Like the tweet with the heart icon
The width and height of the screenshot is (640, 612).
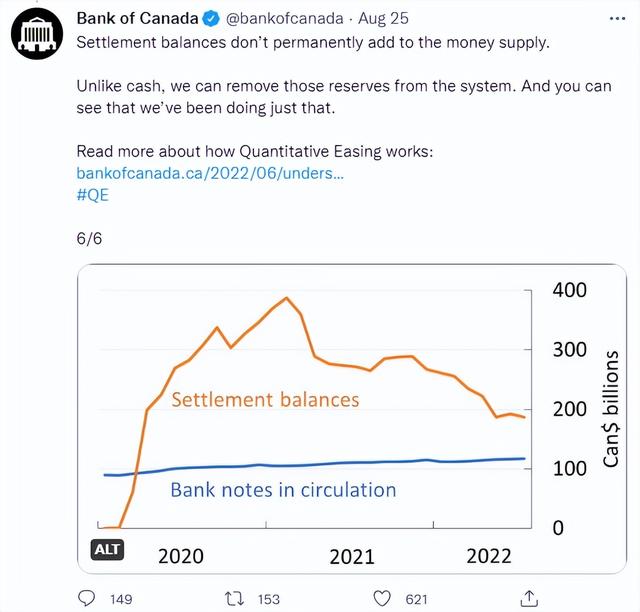[382, 599]
